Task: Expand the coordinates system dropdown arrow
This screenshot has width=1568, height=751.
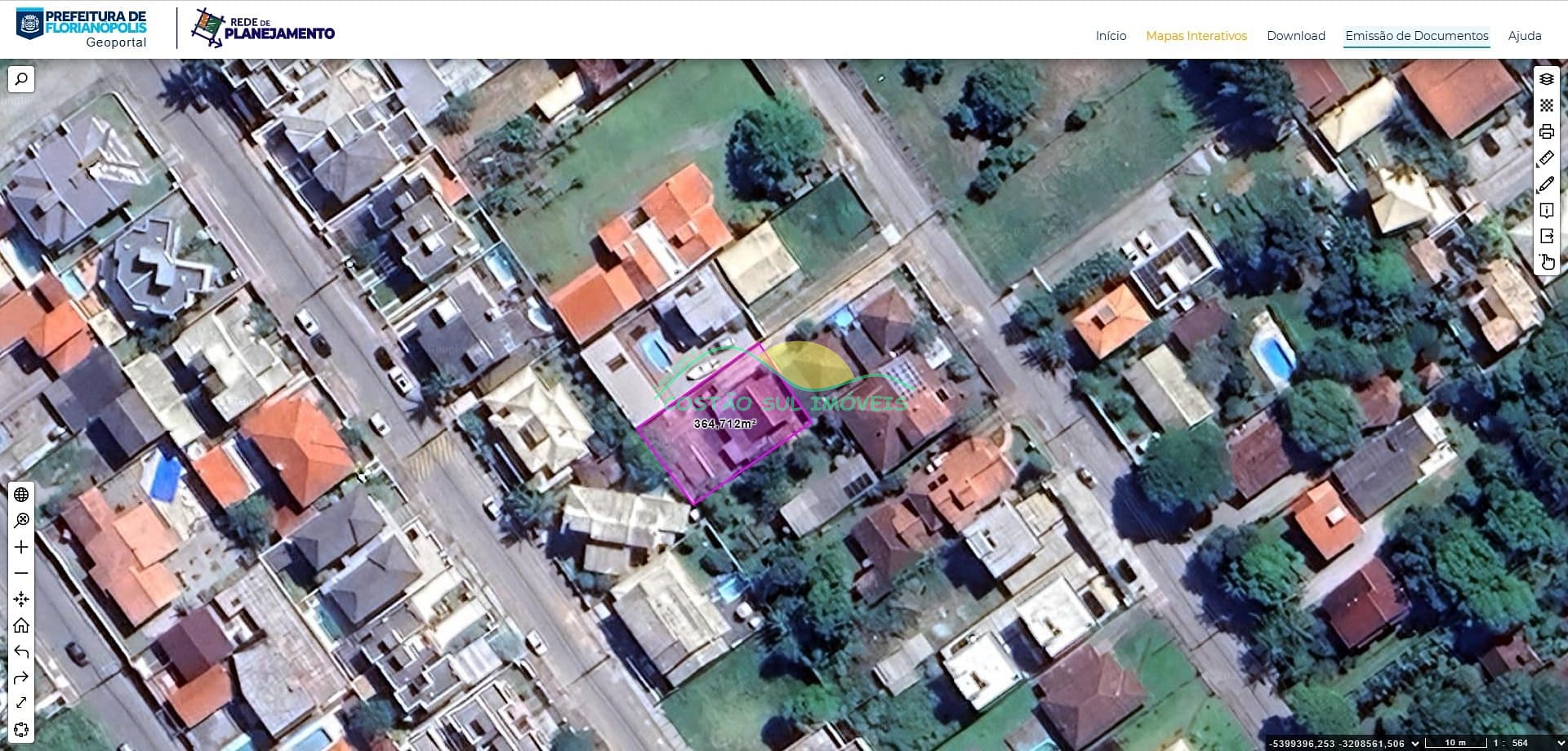Action: pyautogui.click(x=1415, y=743)
